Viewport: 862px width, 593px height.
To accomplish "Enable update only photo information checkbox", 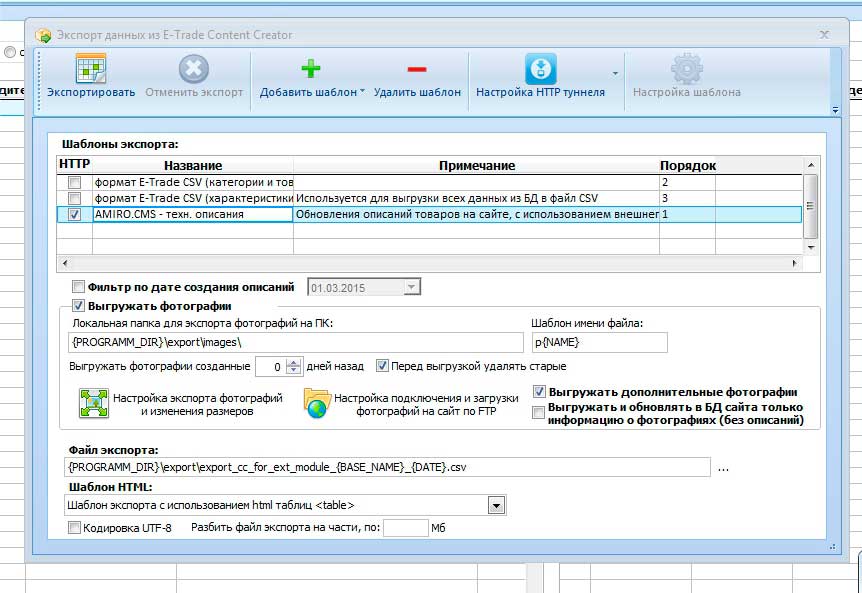I will pyautogui.click(x=538, y=413).
